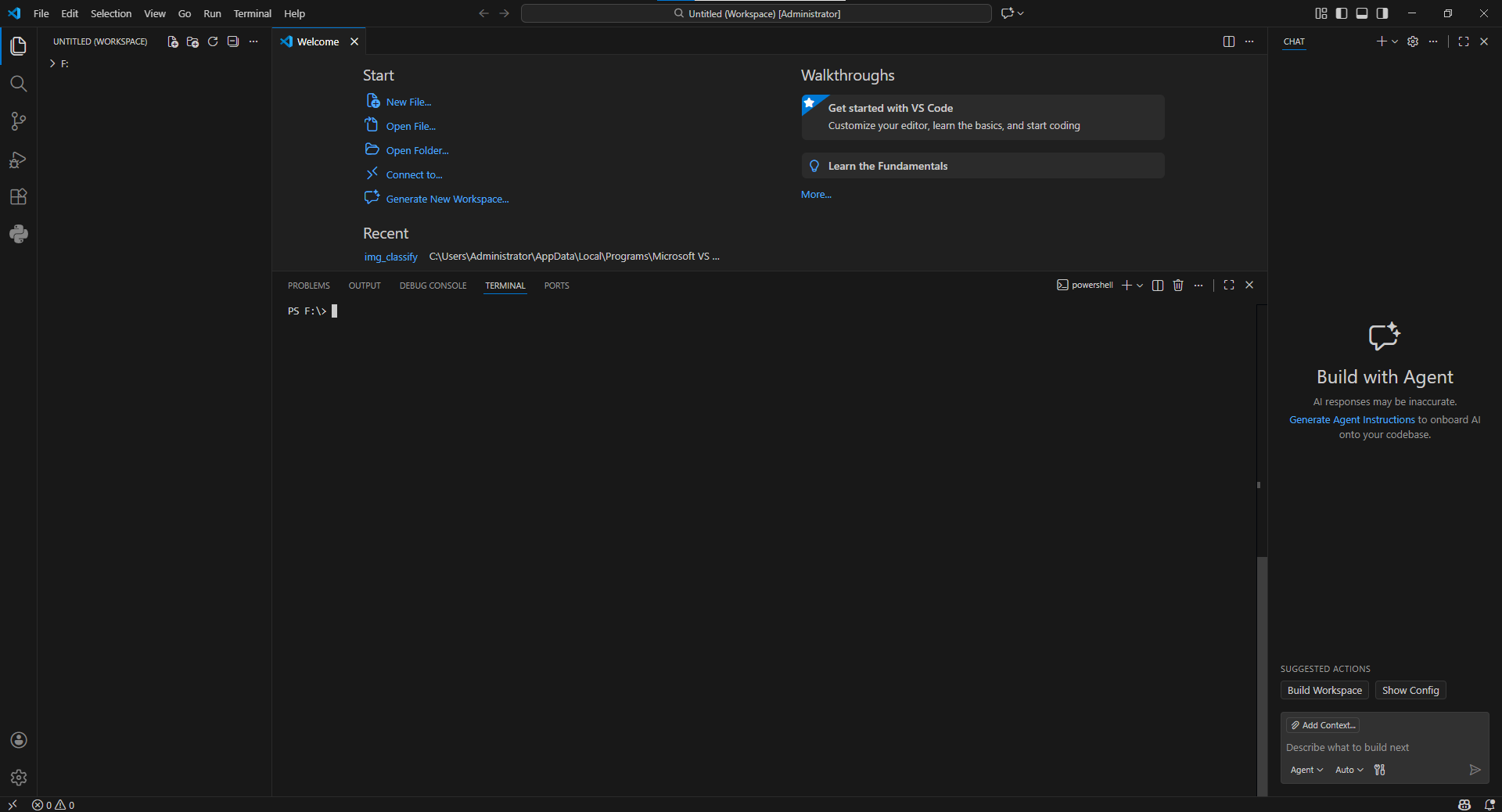Click the Show Config button
The height and width of the screenshot is (812, 1502).
[1410, 690]
